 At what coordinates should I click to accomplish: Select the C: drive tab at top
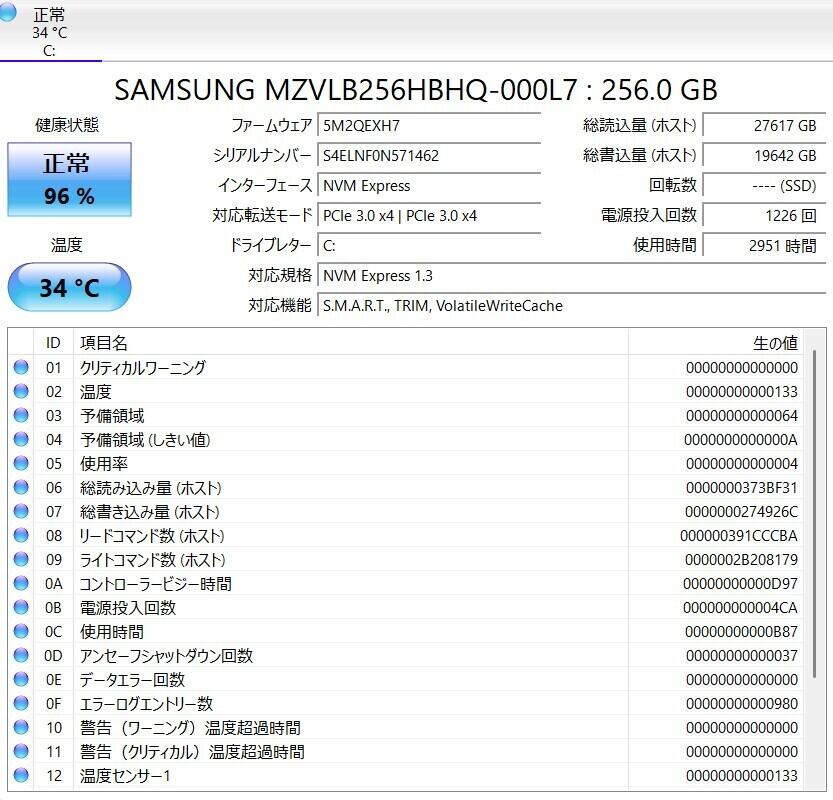49,31
